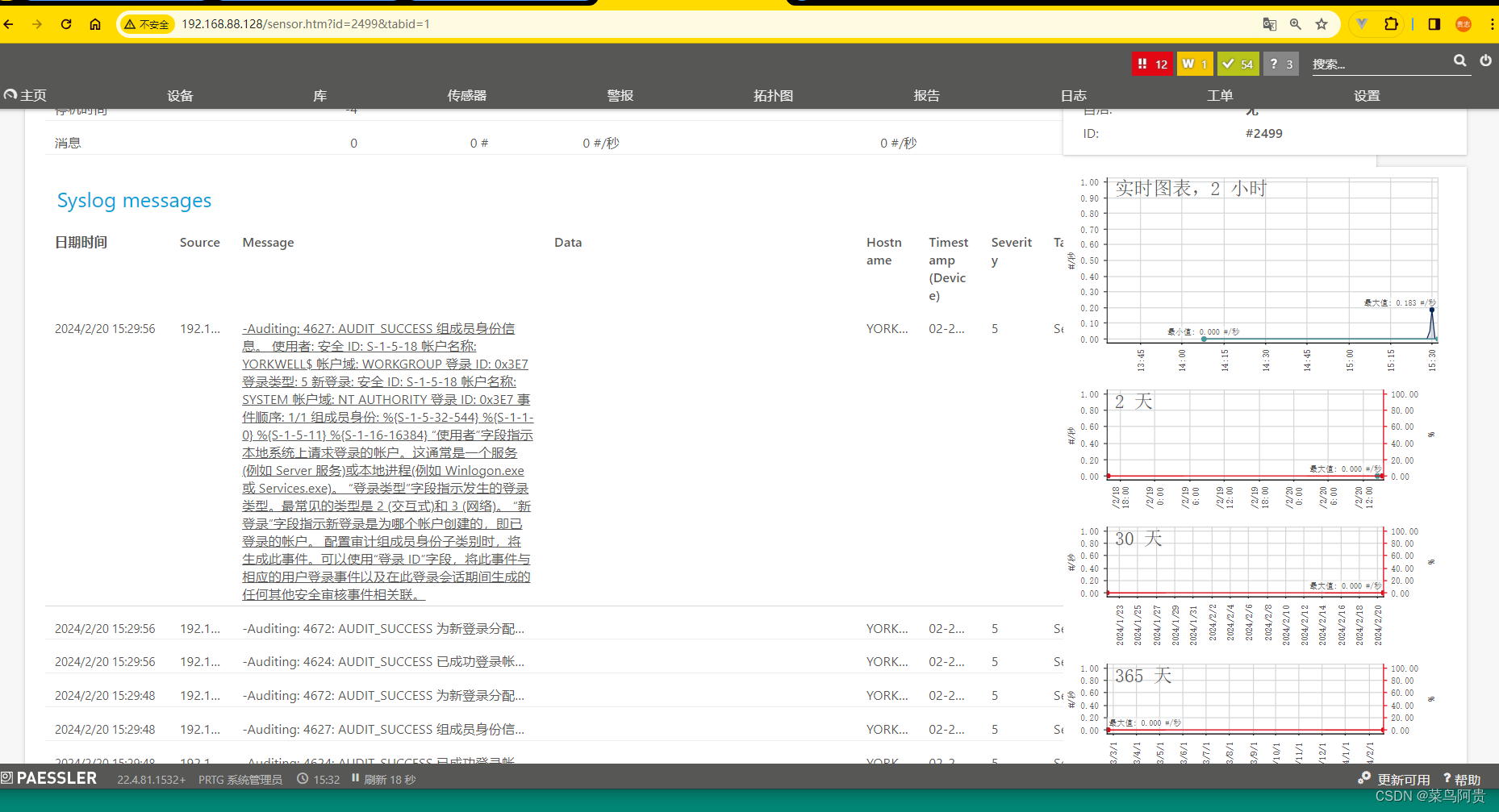Open the 设备 devices menu
The image size is (1499, 812).
coord(180,95)
